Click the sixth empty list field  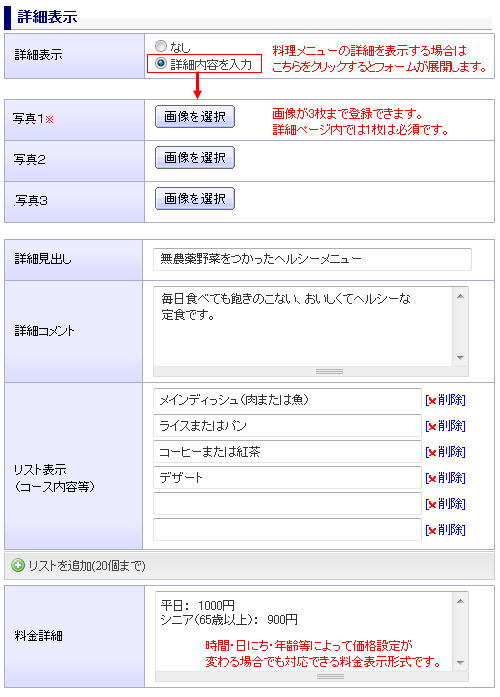(x=287, y=529)
